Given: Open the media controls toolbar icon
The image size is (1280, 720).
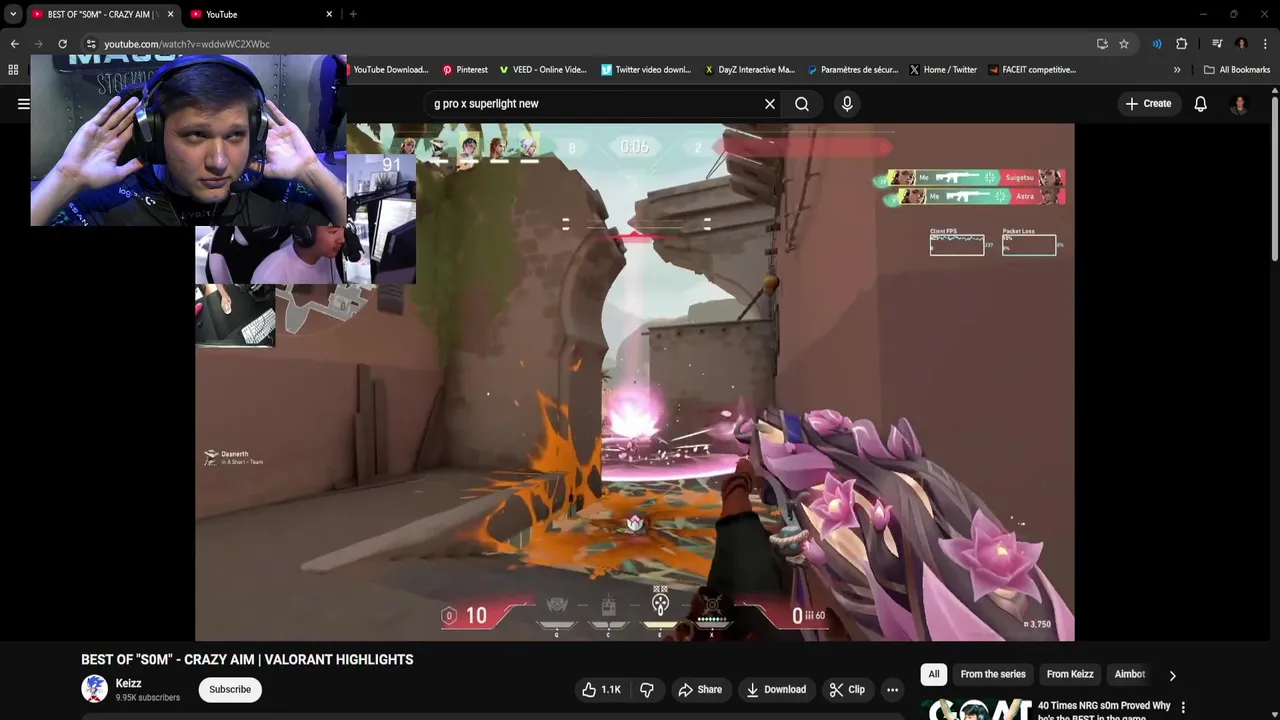Looking at the screenshot, I should coord(1217,44).
